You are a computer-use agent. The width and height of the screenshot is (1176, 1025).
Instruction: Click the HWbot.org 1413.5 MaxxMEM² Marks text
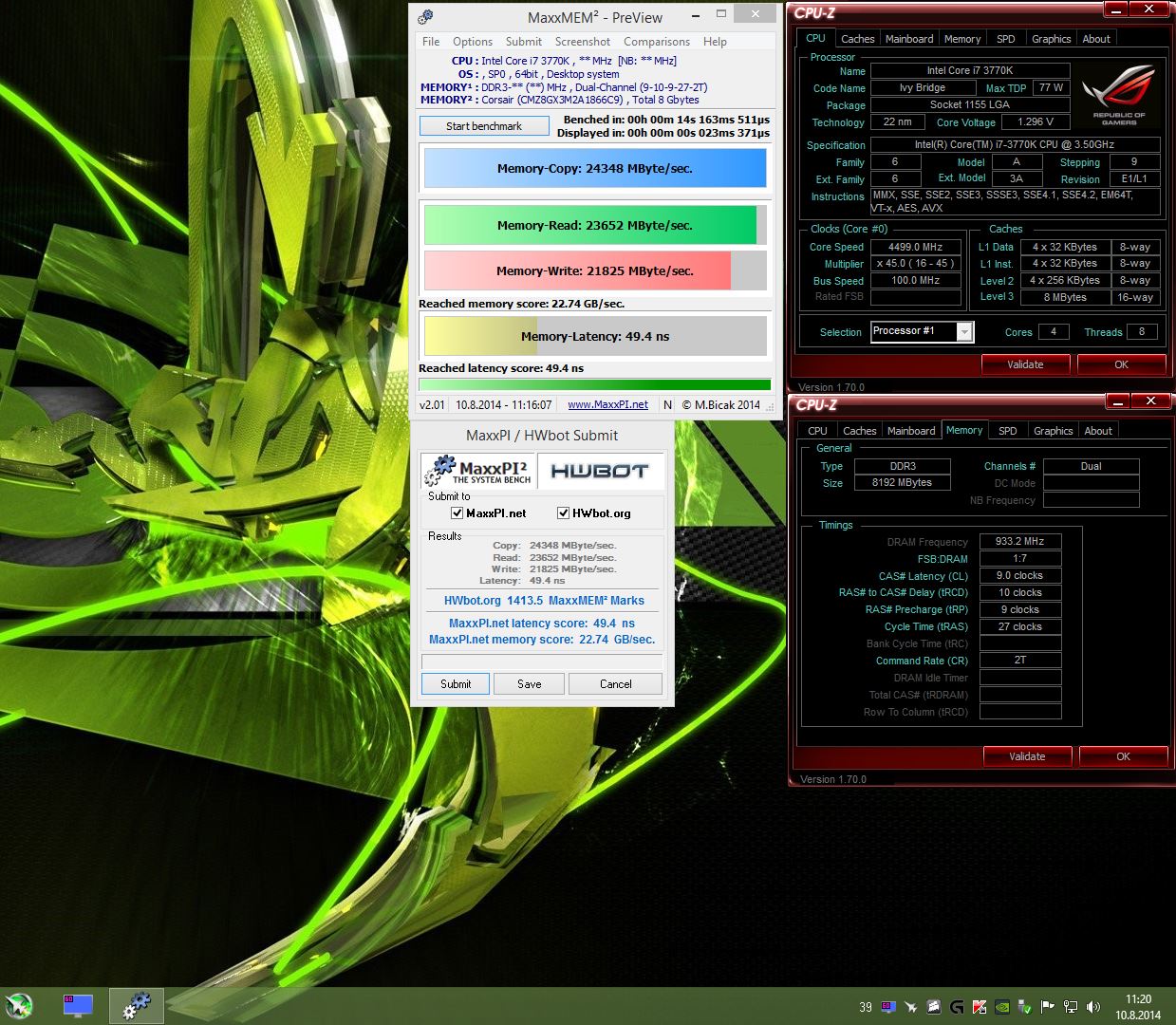coord(544,601)
